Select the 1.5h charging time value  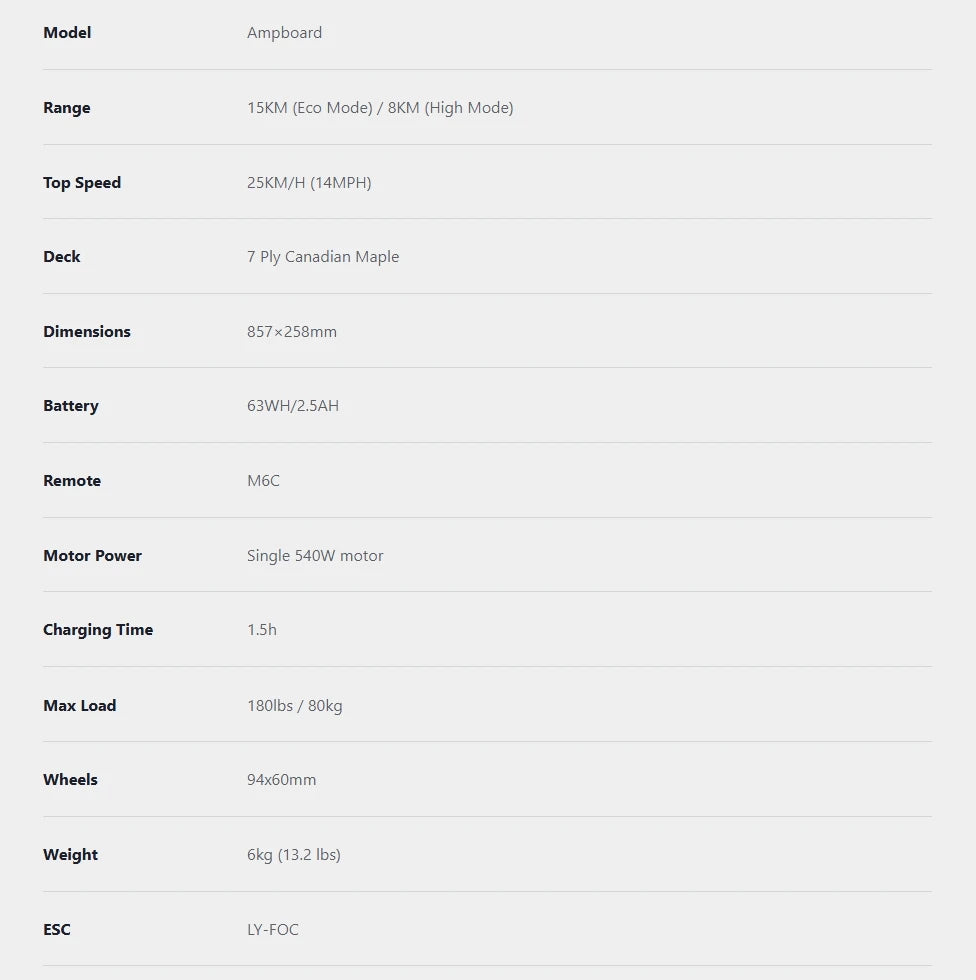[262, 630]
